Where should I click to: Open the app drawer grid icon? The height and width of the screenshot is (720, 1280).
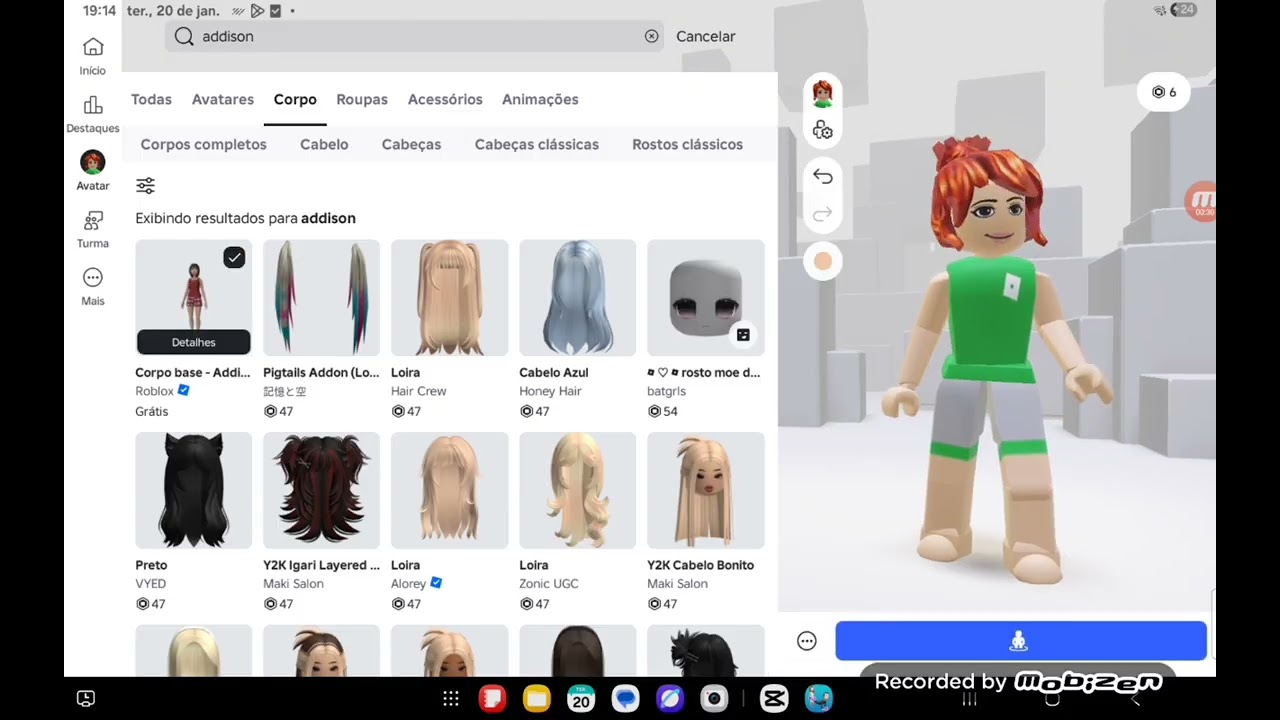click(451, 699)
